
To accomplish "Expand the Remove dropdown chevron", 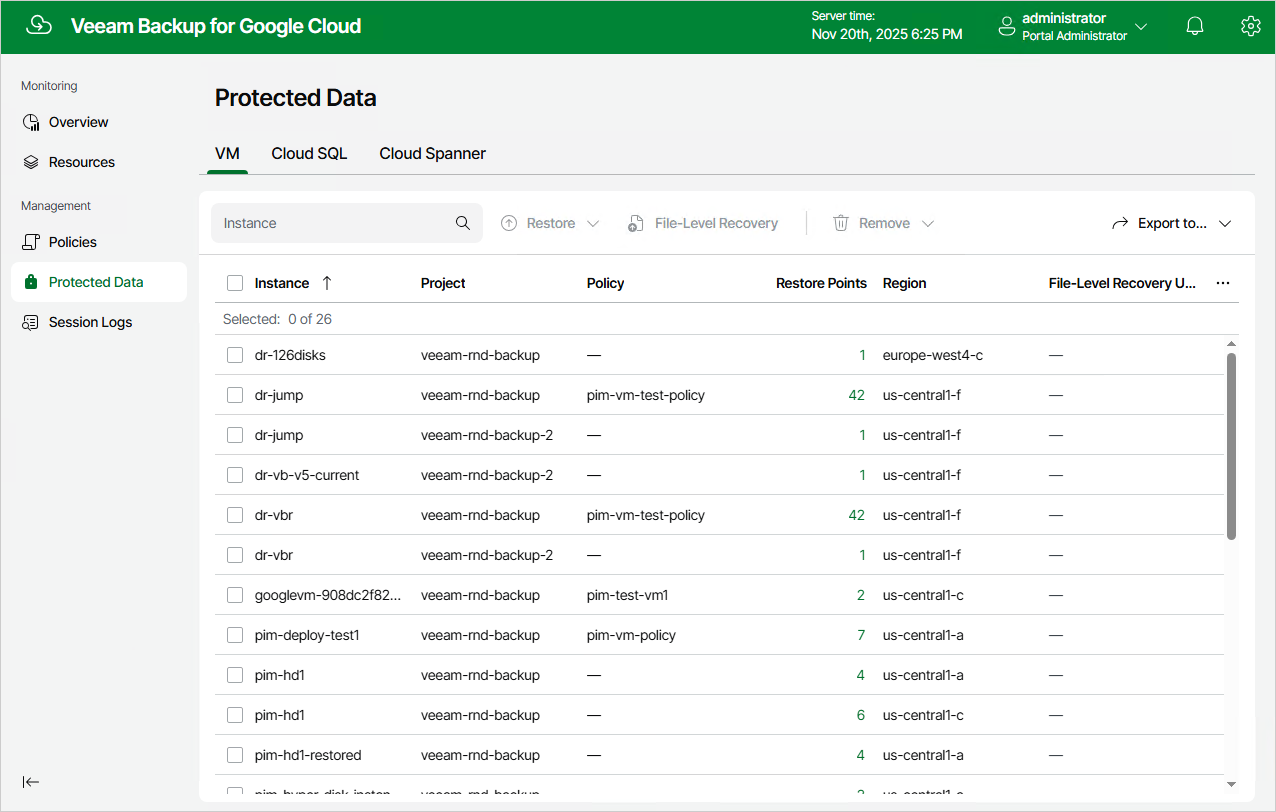I will pos(927,223).
